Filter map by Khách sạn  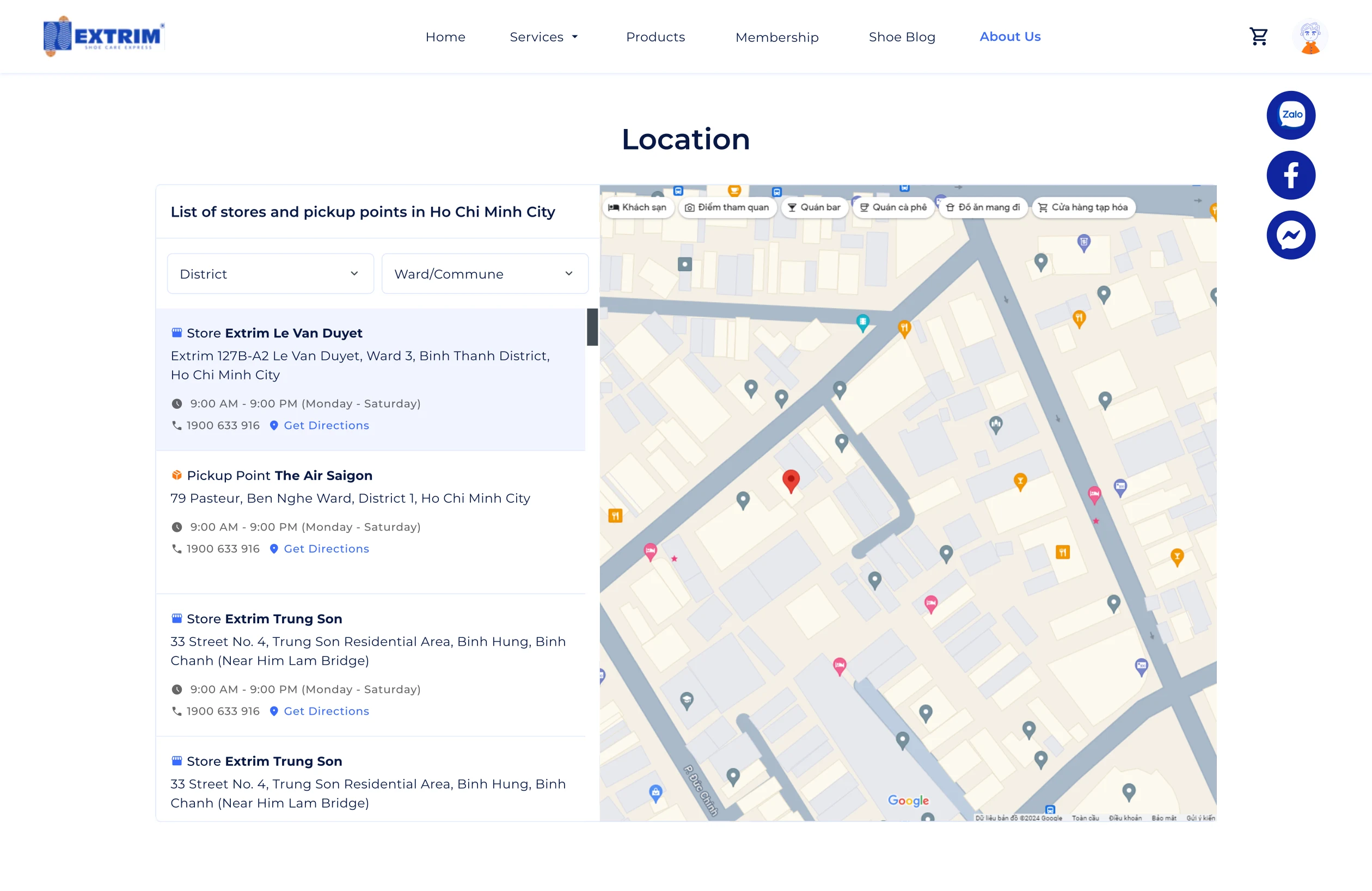[x=638, y=207]
